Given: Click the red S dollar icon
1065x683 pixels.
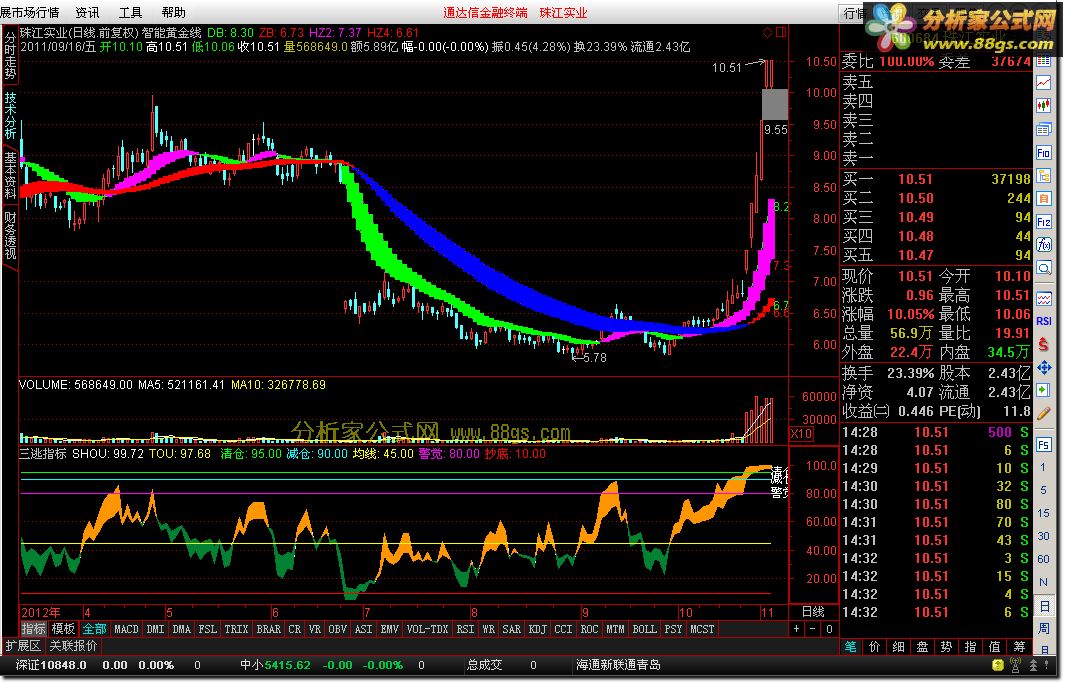Looking at the screenshot, I should 1043,344.
